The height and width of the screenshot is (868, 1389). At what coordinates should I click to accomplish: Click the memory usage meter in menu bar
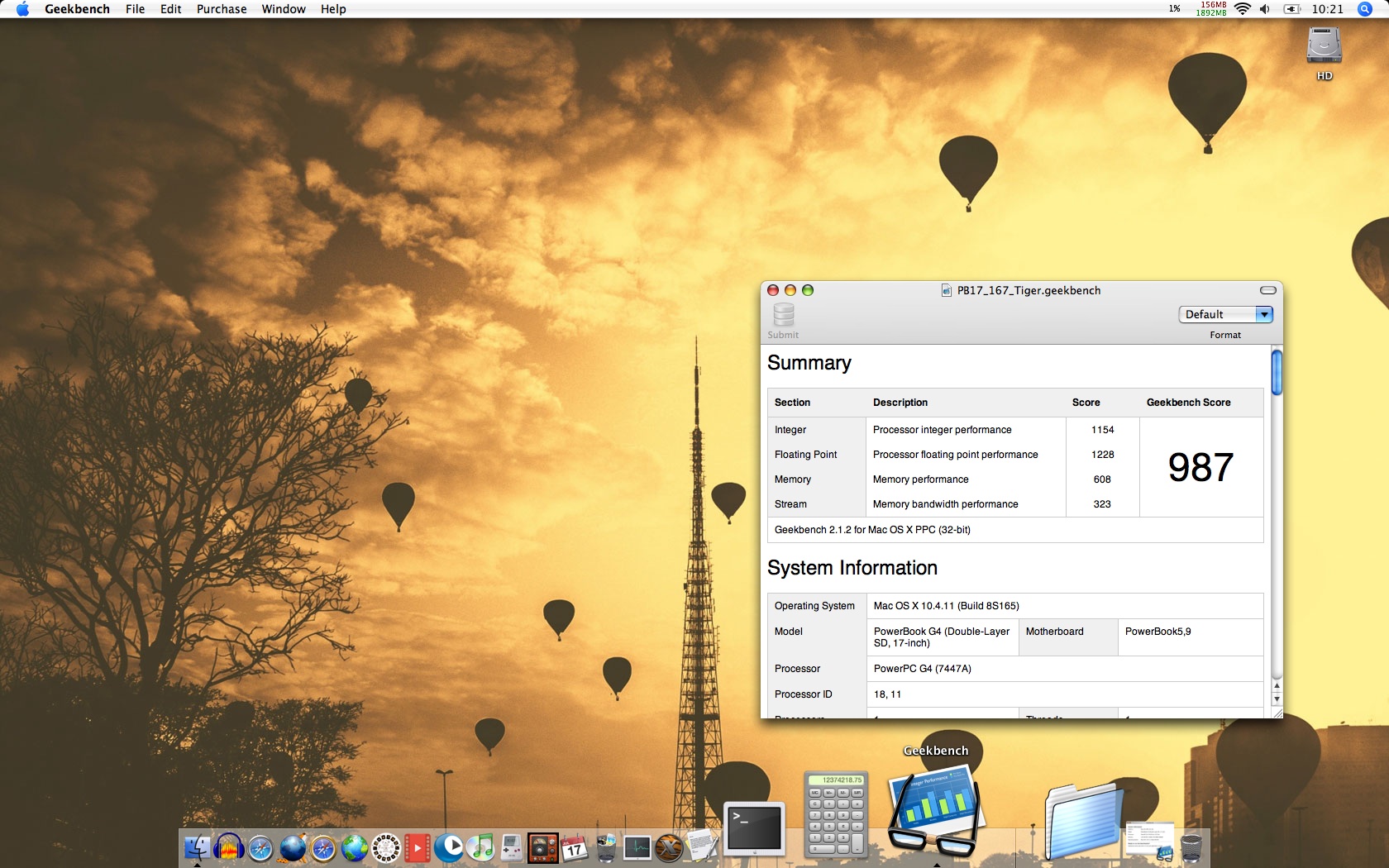pos(1211,9)
